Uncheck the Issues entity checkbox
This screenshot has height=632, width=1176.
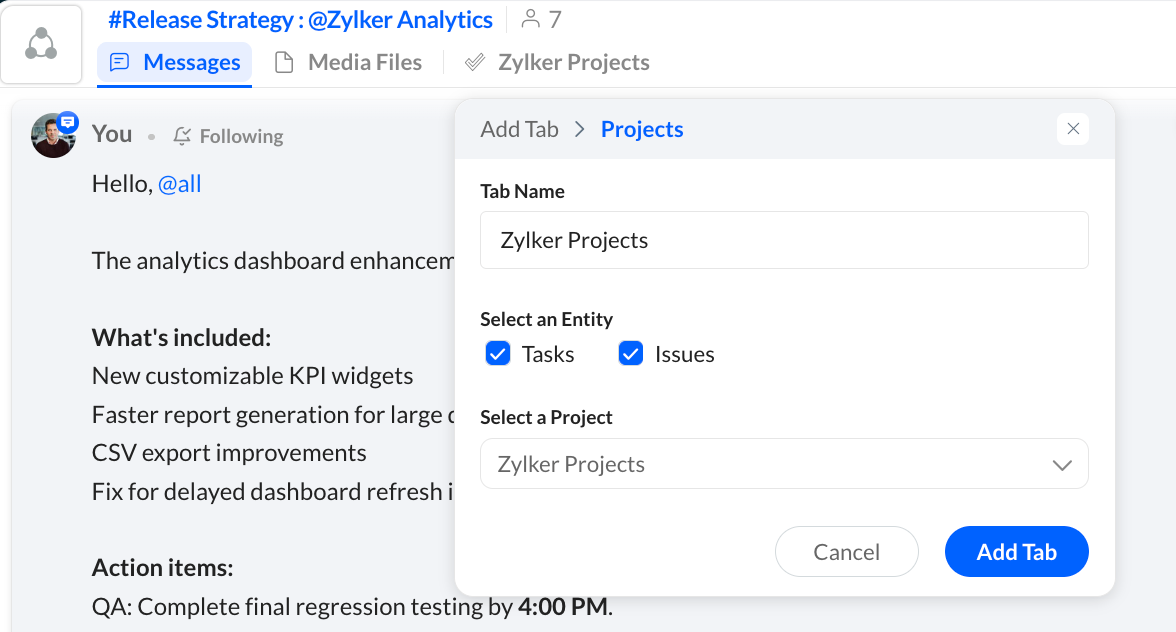[631, 353]
